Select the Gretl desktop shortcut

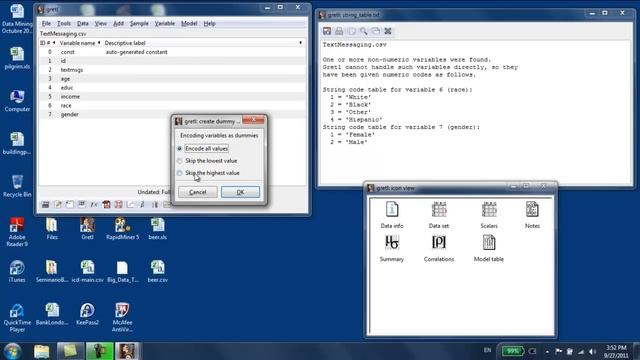coord(87,229)
